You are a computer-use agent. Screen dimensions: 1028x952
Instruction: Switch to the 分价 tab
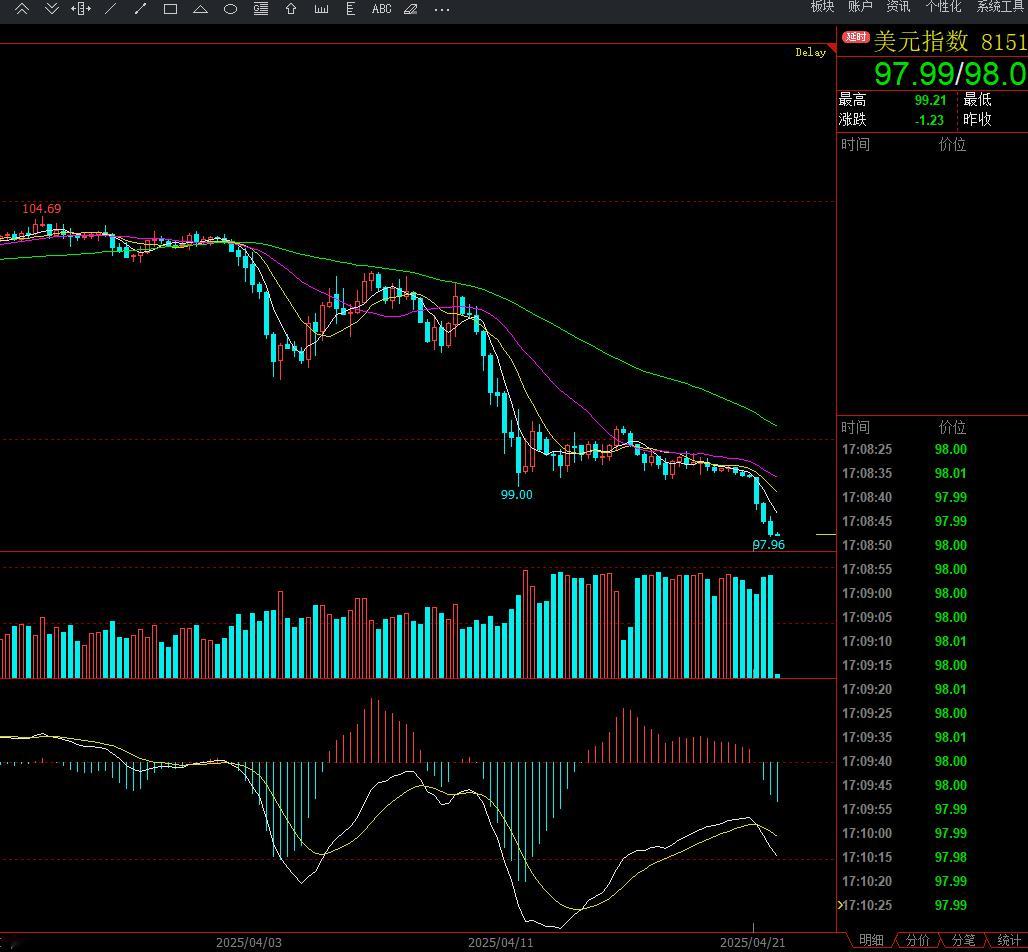click(917, 941)
